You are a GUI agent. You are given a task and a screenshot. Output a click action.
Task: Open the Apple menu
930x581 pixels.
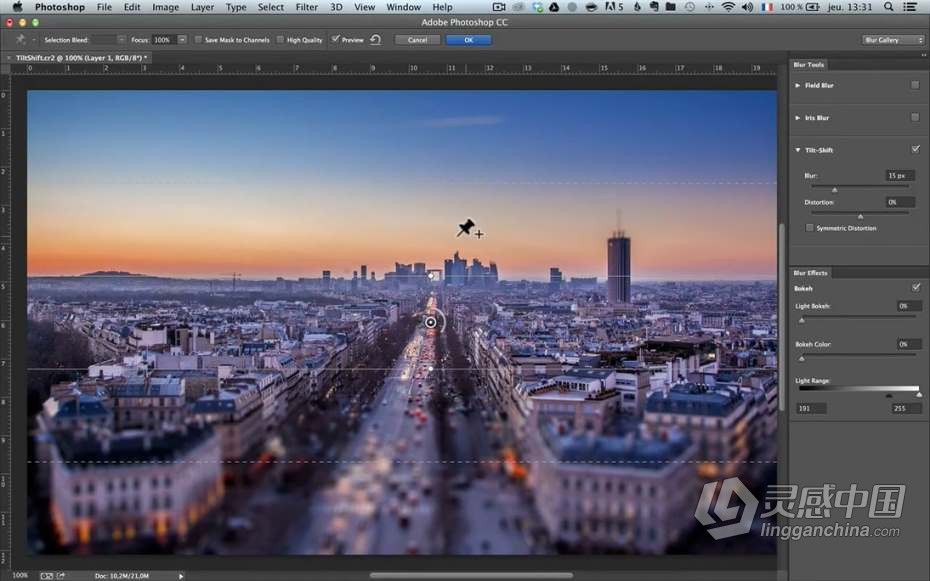point(18,7)
